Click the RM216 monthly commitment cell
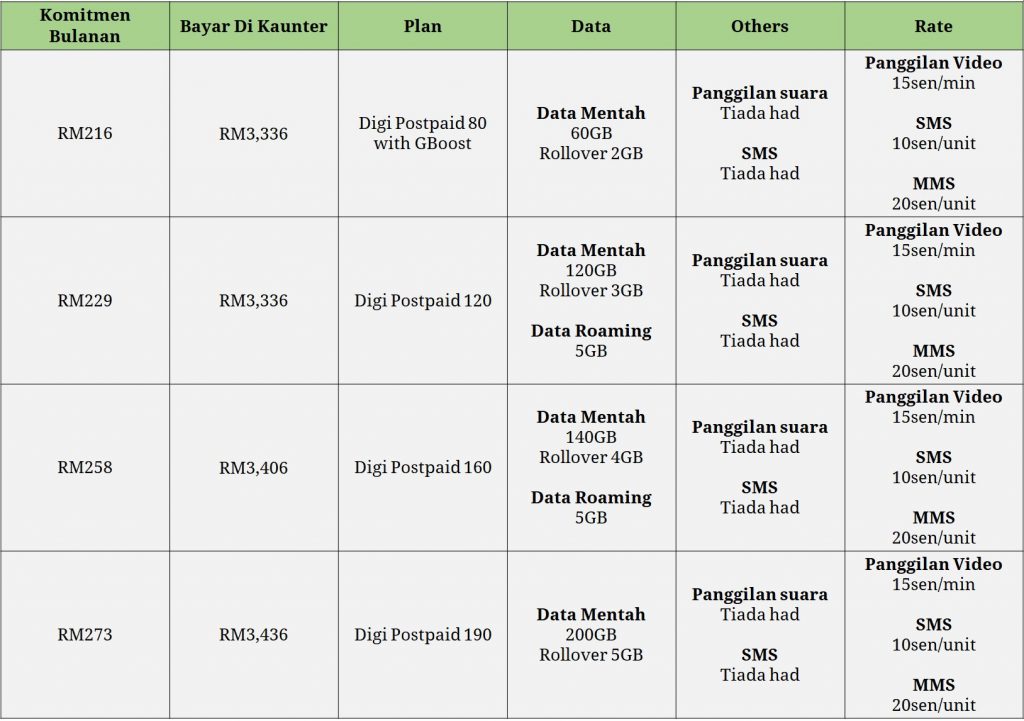The height and width of the screenshot is (721, 1024). tap(85, 133)
